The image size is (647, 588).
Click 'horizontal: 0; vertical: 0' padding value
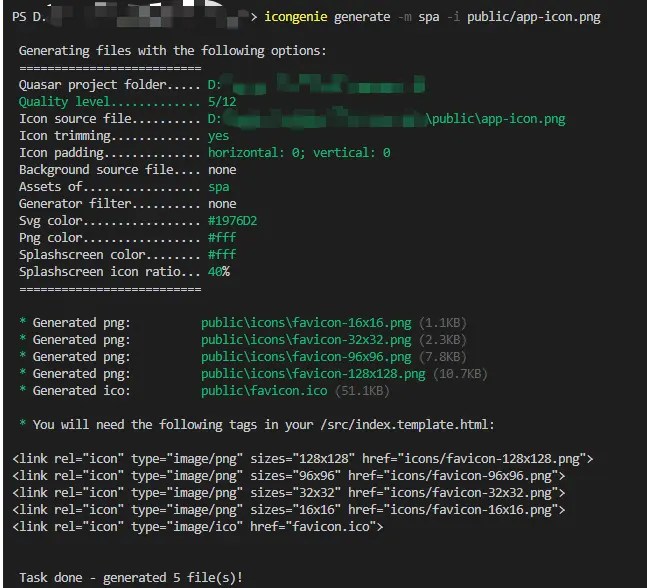(x=299, y=153)
